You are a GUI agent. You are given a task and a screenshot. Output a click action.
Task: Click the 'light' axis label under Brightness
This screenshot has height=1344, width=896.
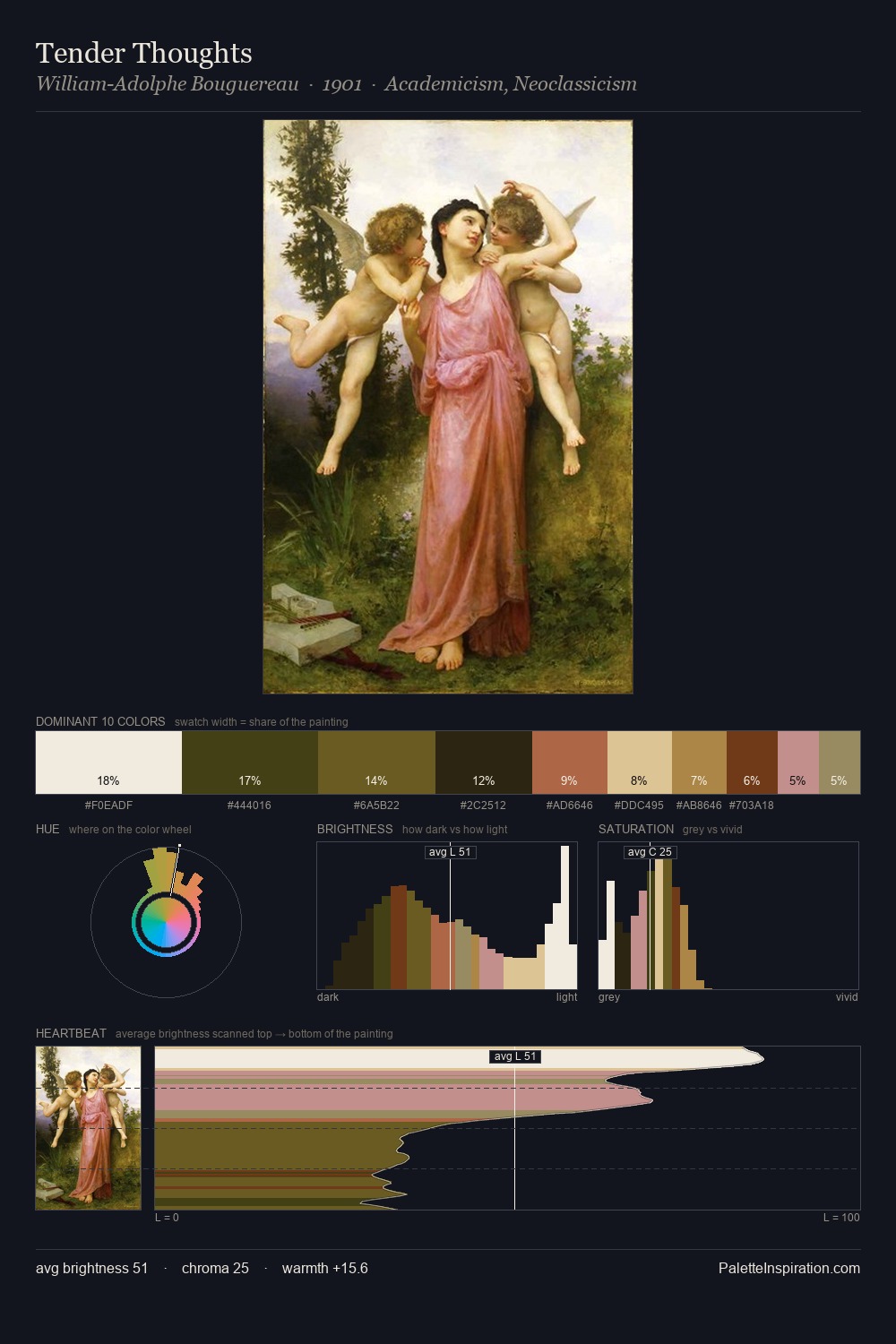567,996
